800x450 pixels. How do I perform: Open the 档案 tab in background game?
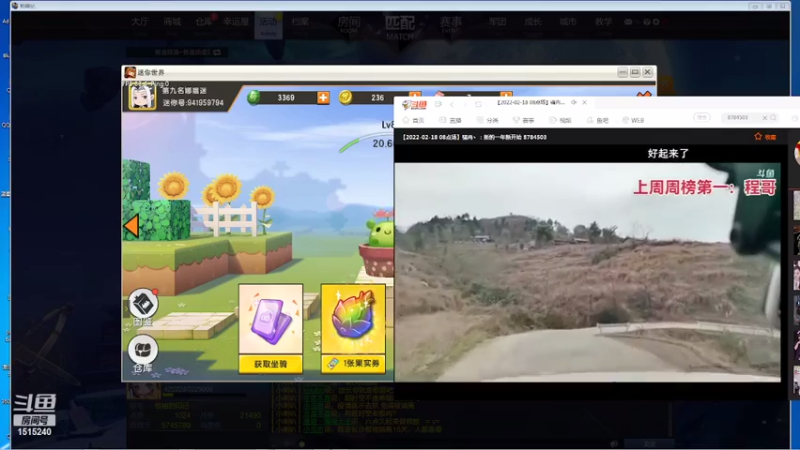tap(300, 24)
